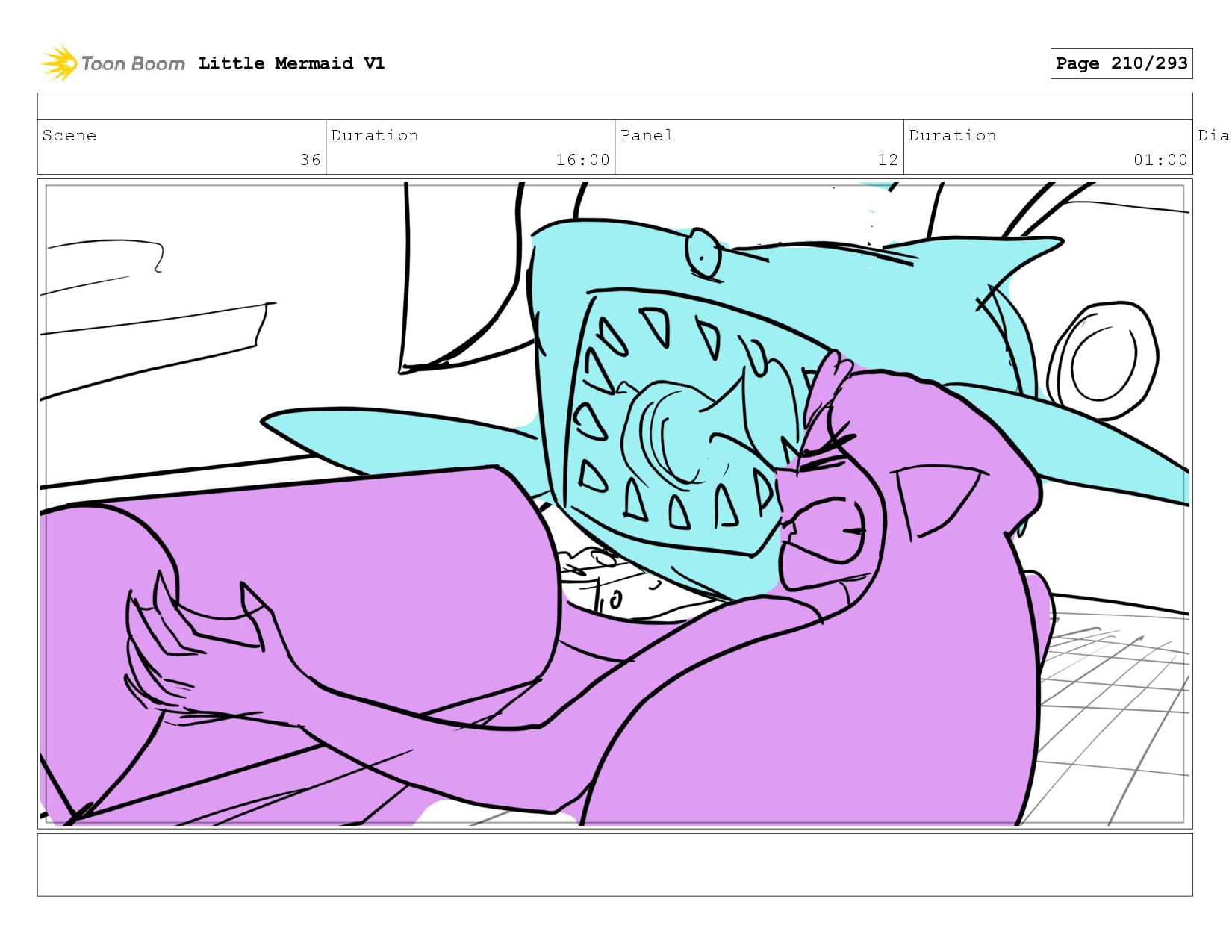Select the 'Little Mermaid V1' title text
This screenshot has height=952, width=1232.
point(291,63)
